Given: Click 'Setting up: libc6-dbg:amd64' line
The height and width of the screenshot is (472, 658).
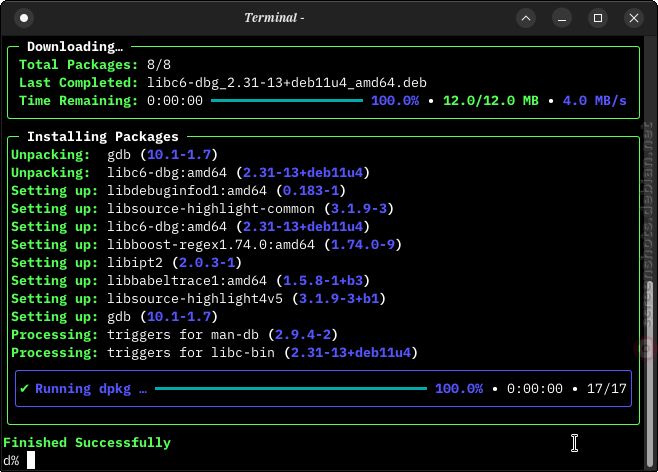Looking at the screenshot, I should 191,227.
